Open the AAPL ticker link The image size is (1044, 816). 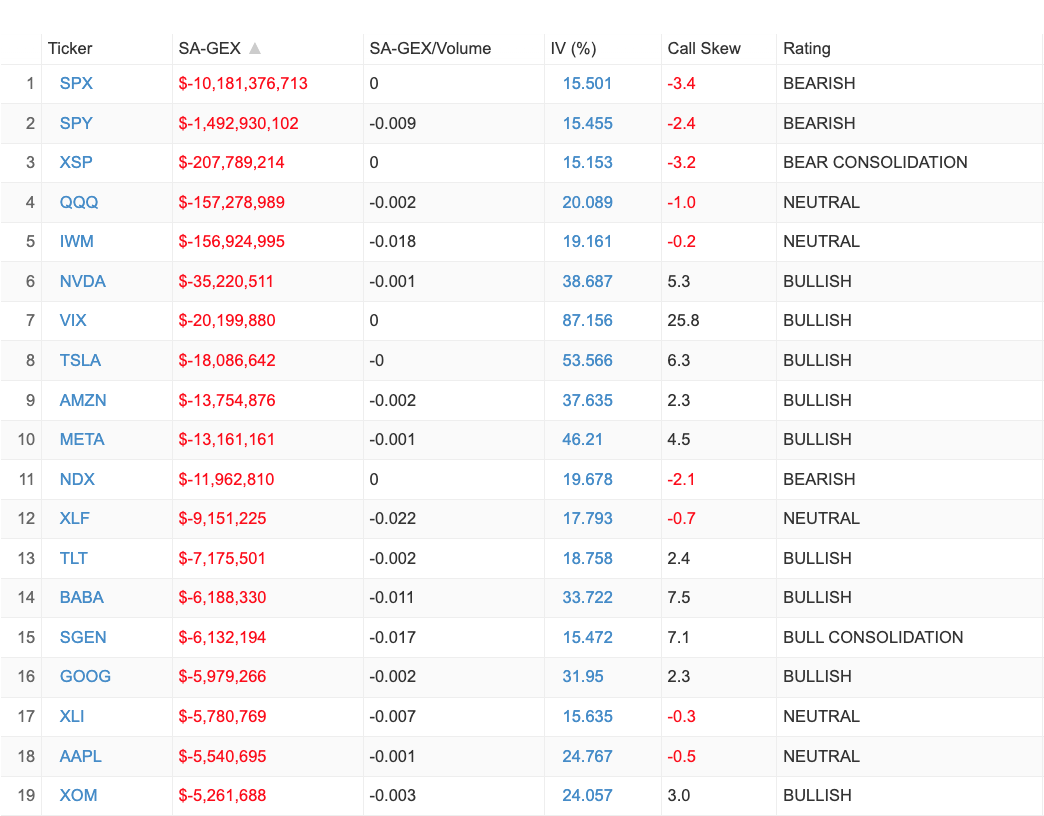click(81, 757)
